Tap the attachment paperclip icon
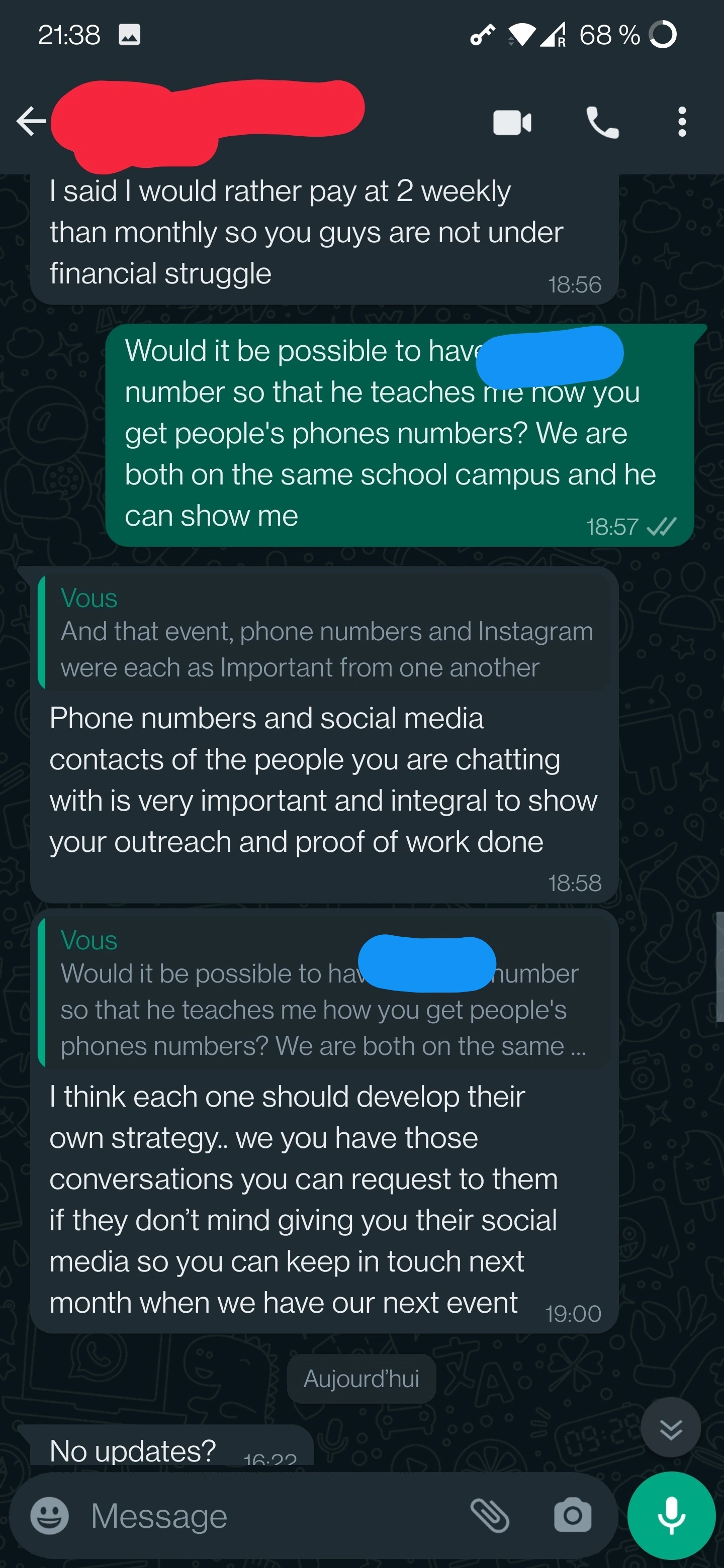Screen dimensions: 724x1568 [x=490, y=1515]
